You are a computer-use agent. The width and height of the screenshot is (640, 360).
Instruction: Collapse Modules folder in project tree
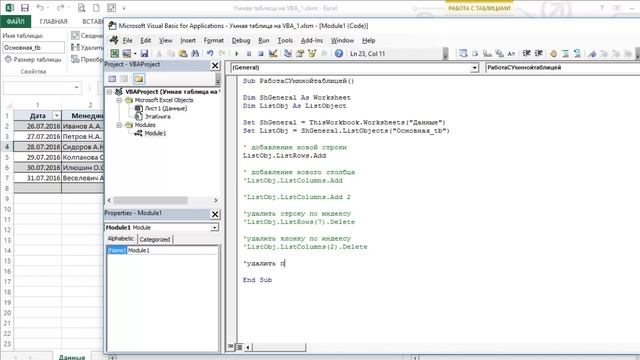point(119,125)
